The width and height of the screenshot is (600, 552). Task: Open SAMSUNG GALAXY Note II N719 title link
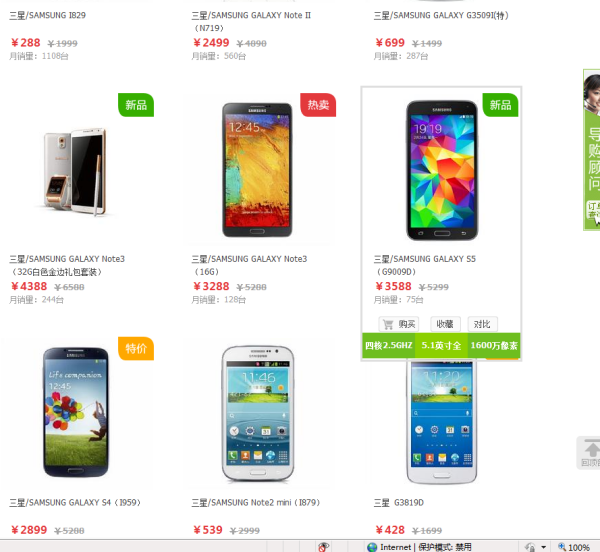click(x=251, y=21)
